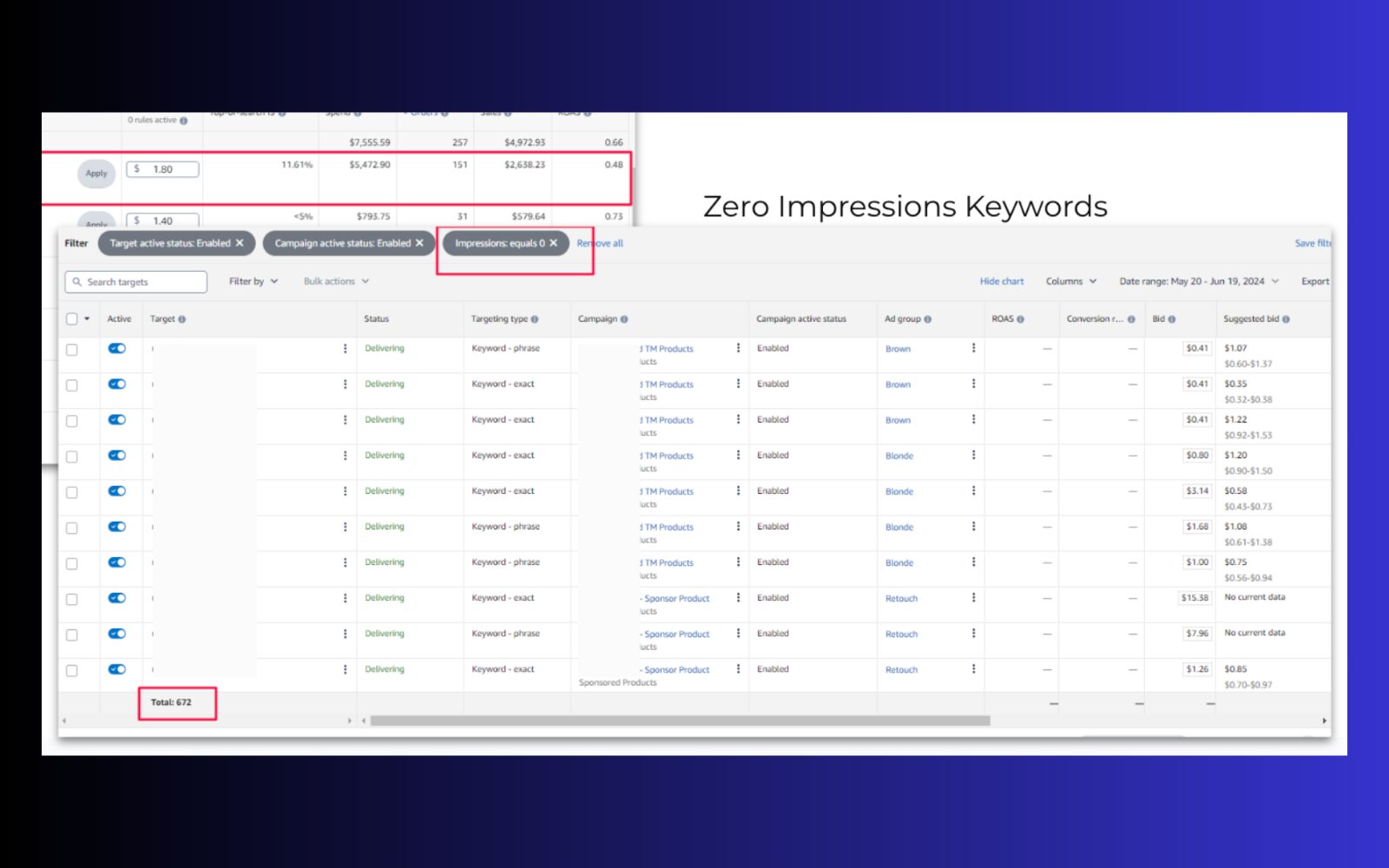Open target options menu in $15.38 bid row
1389x868 pixels.
[345, 597]
